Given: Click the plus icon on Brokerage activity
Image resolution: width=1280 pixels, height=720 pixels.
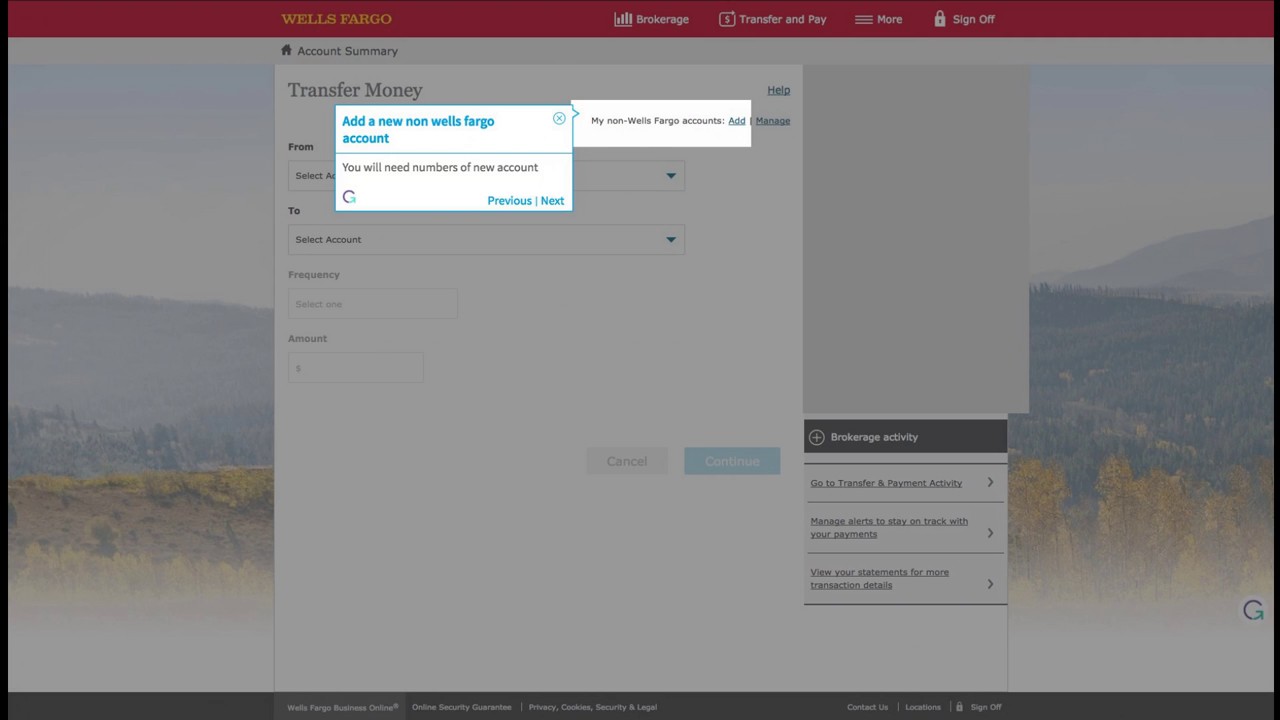Looking at the screenshot, I should [817, 437].
